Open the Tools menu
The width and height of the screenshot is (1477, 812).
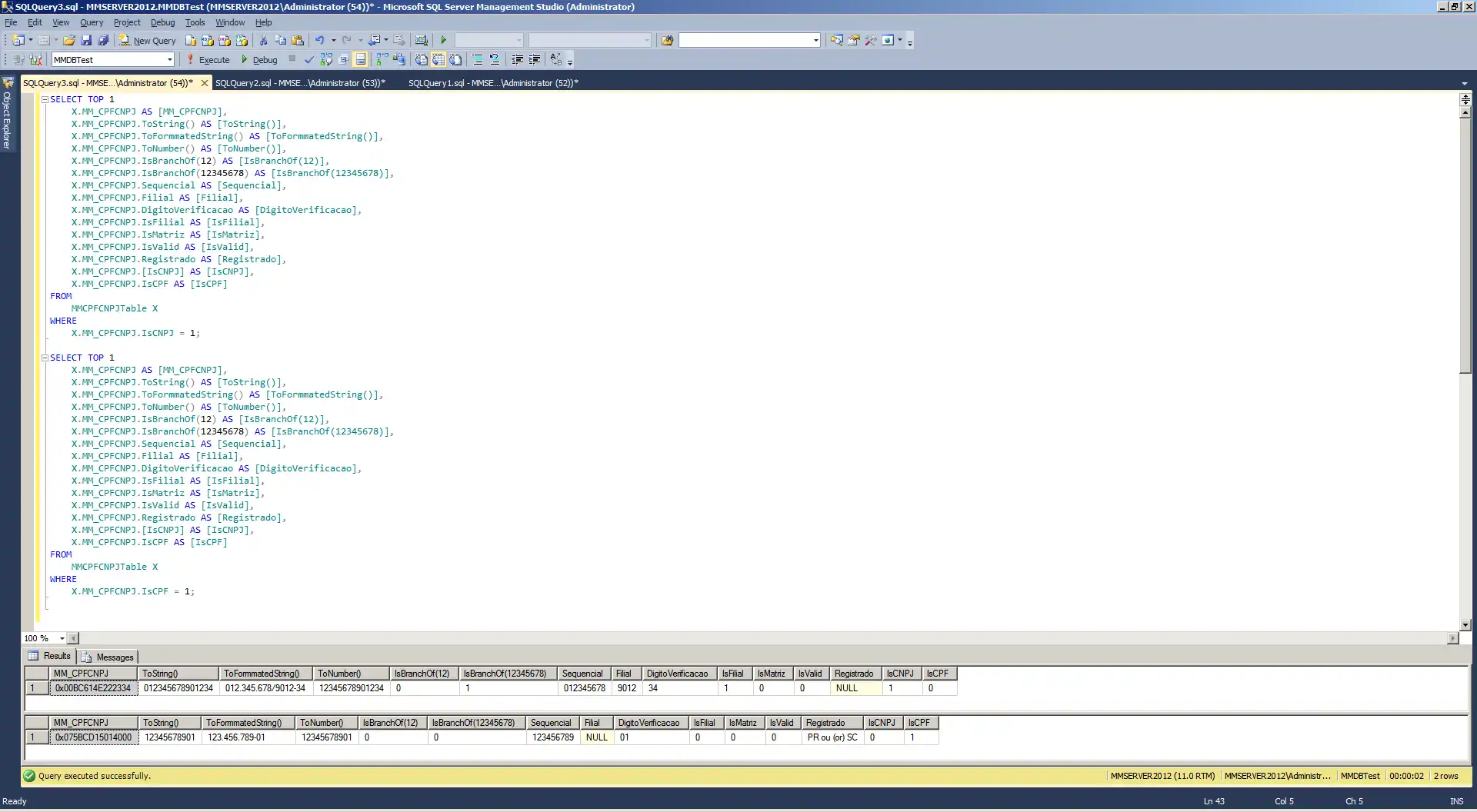click(195, 22)
